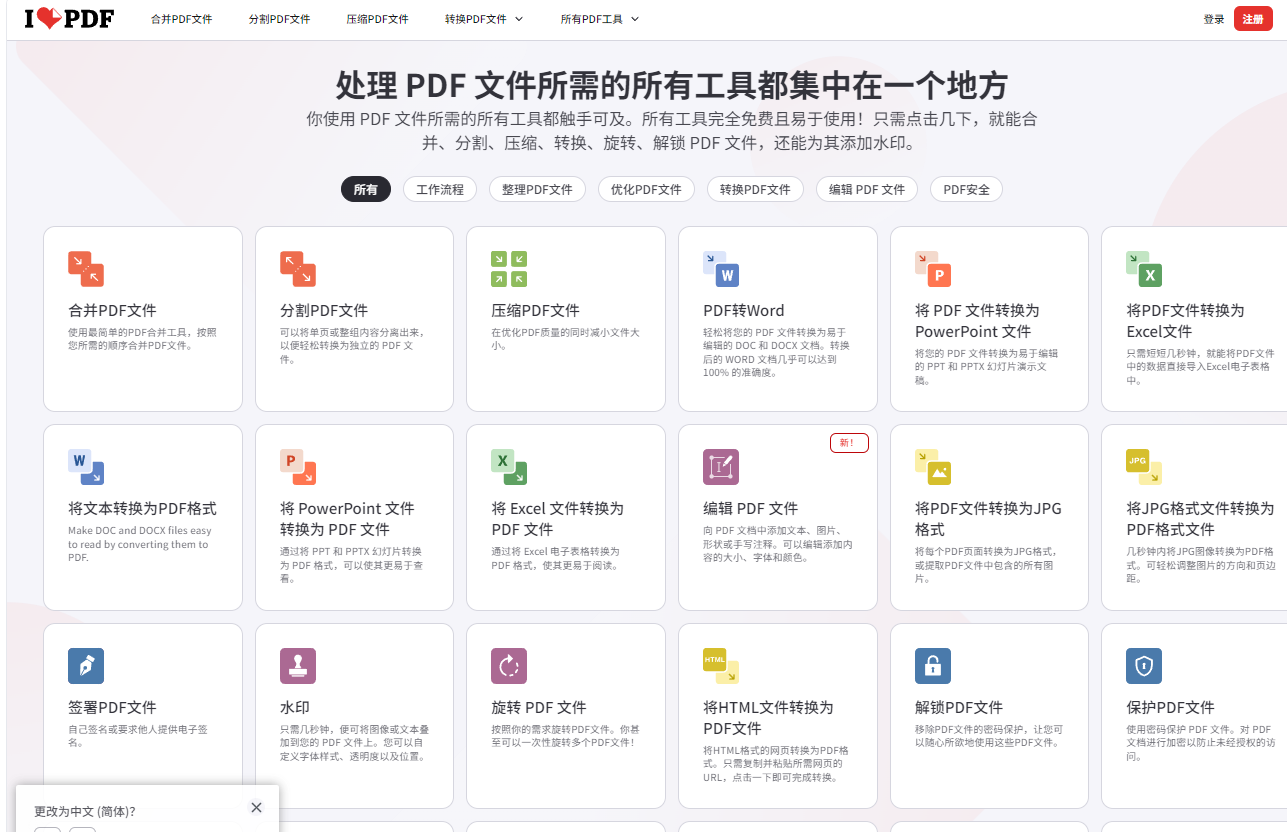Switch to the 优化PDF文件 filter tab
Viewport: 1287px width, 832px height.
pyautogui.click(x=646, y=189)
